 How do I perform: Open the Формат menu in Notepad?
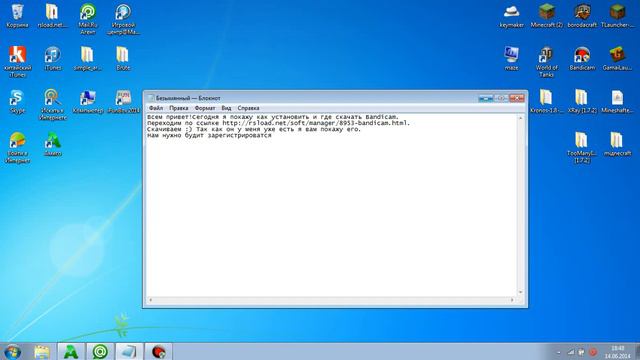point(205,108)
